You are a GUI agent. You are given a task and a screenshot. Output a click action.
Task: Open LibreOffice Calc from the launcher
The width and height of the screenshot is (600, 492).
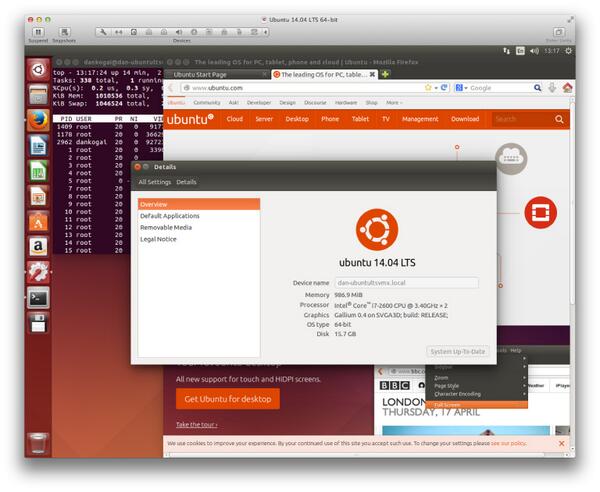pyautogui.click(x=38, y=171)
